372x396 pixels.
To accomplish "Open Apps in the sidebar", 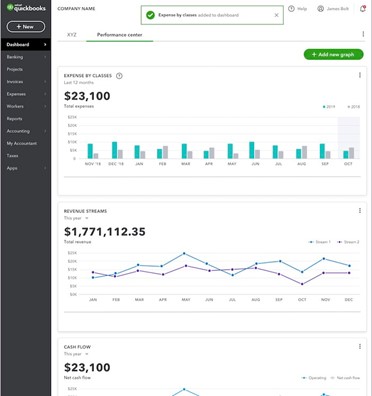I will pyautogui.click(x=26, y=168).
